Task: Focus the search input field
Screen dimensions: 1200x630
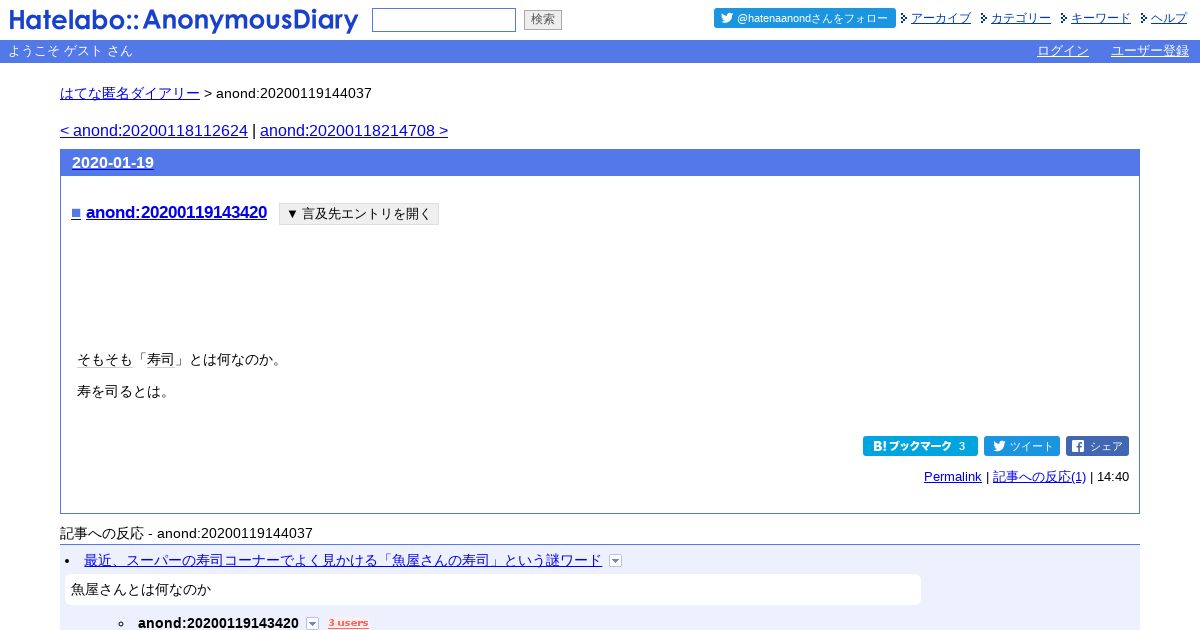Action: (x=444, y=20)
